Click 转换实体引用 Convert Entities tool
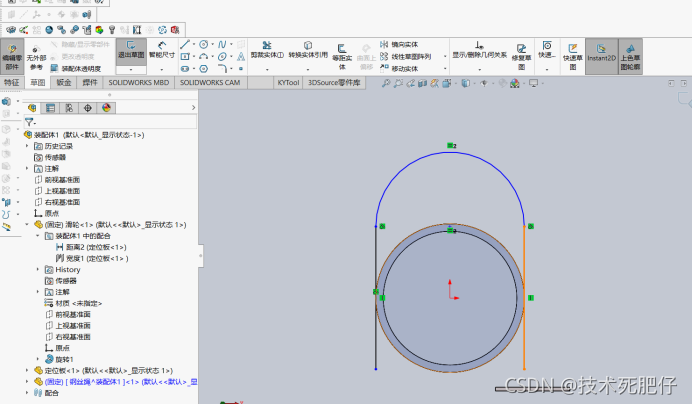The image size is (693, 404). click(x=308, y=50)
